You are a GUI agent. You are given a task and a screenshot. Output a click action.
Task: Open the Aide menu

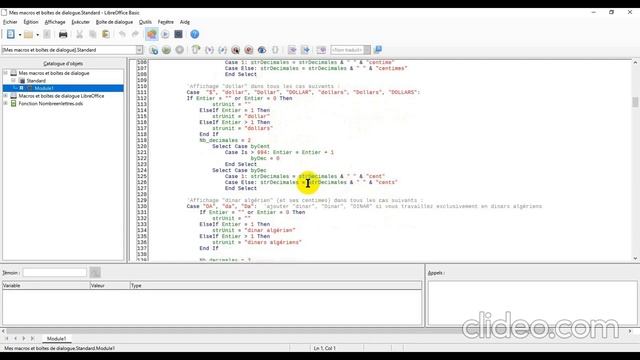(184, 22)
